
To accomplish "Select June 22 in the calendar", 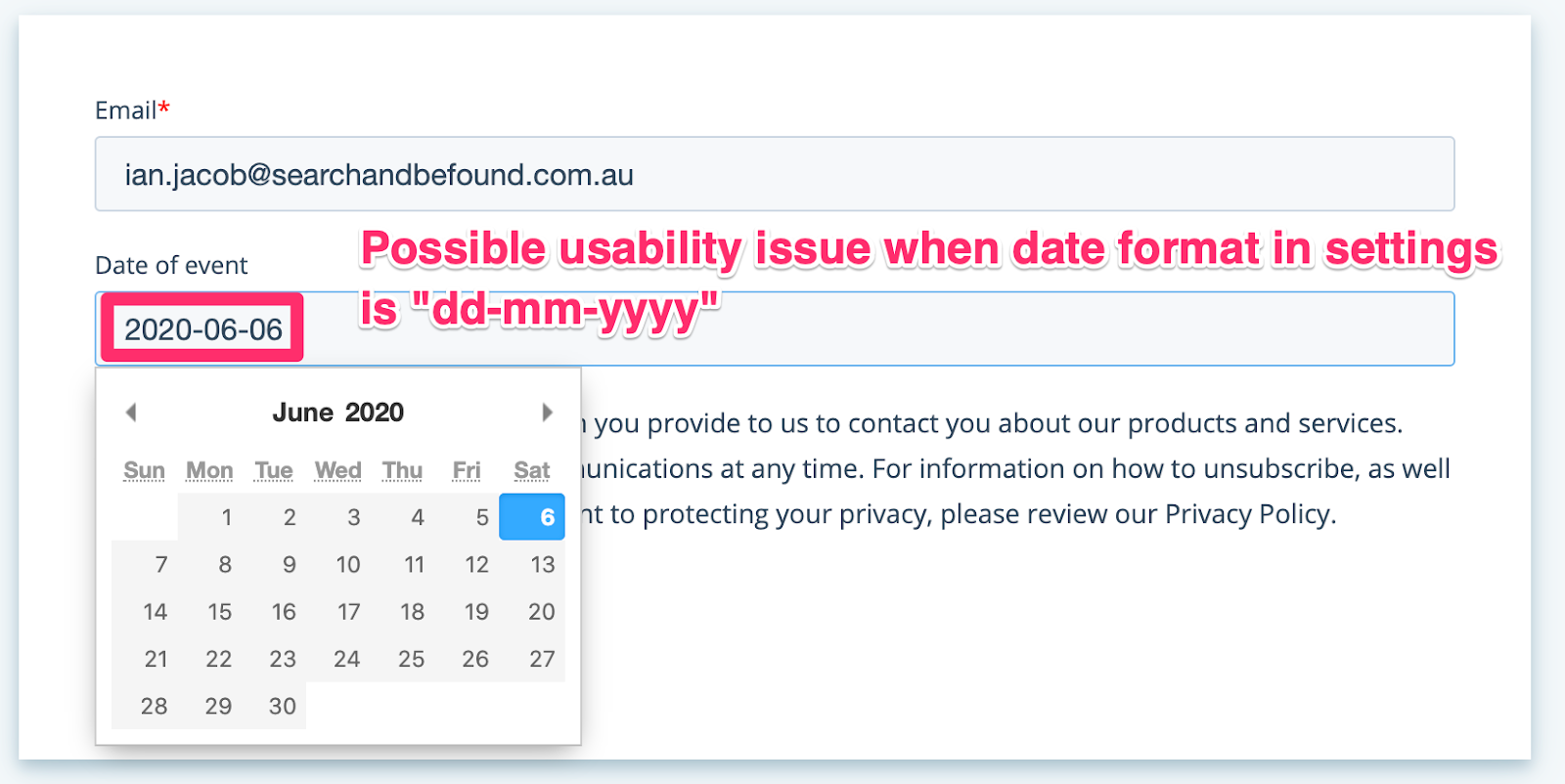I will [219, 659].
